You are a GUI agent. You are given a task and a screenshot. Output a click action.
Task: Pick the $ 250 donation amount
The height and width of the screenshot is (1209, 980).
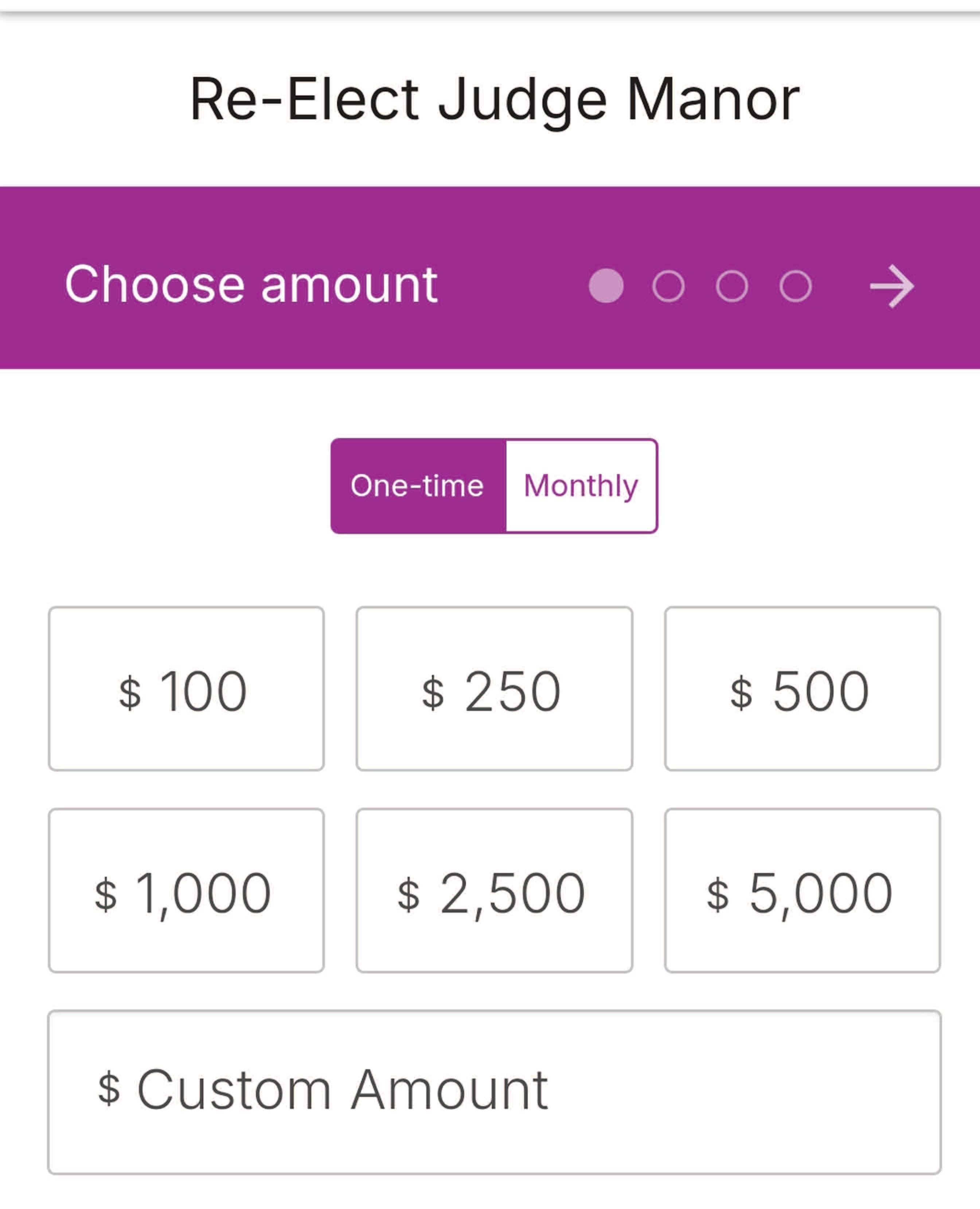pyautogui.click(x=494, y=689)
